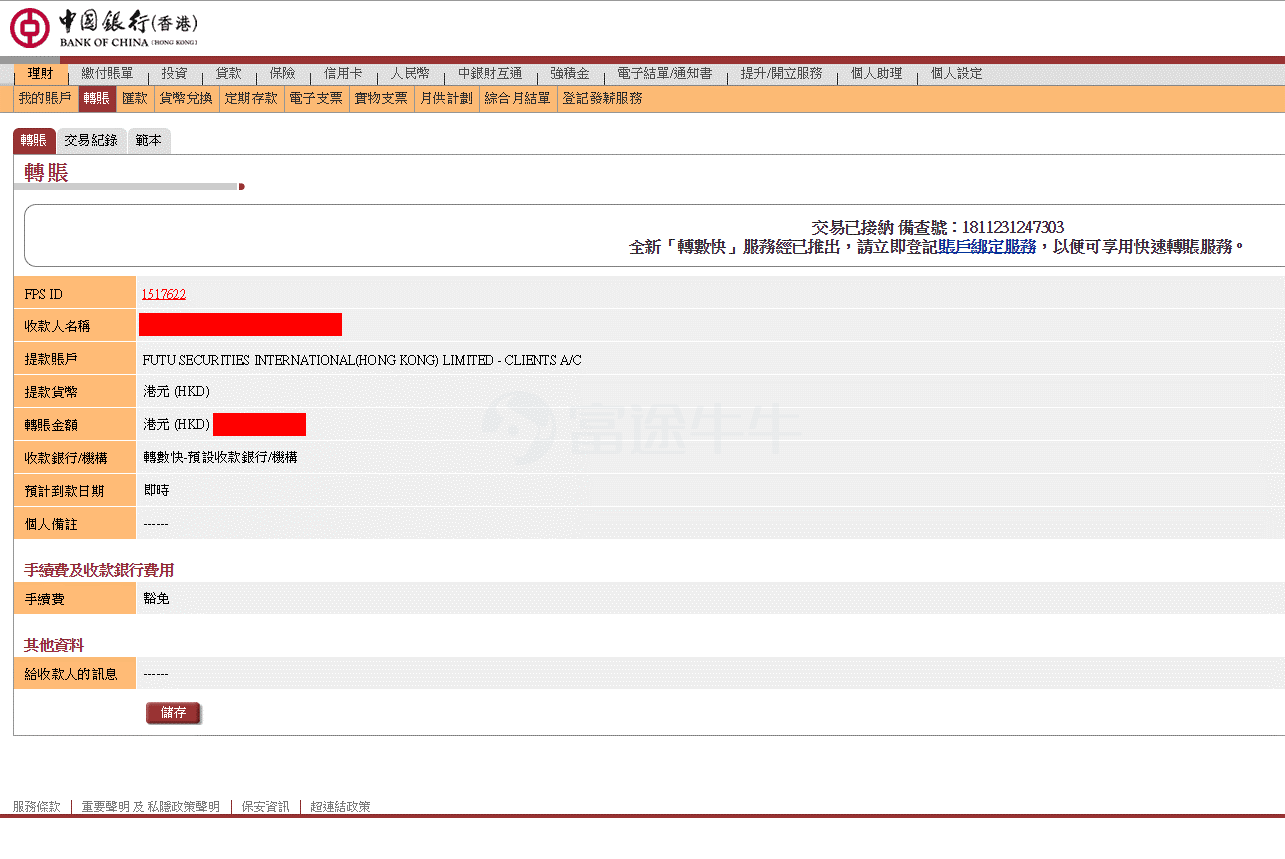Screen dimensions: 1285x859
Task: Open the 保險 menu
Action: [282, 74]
